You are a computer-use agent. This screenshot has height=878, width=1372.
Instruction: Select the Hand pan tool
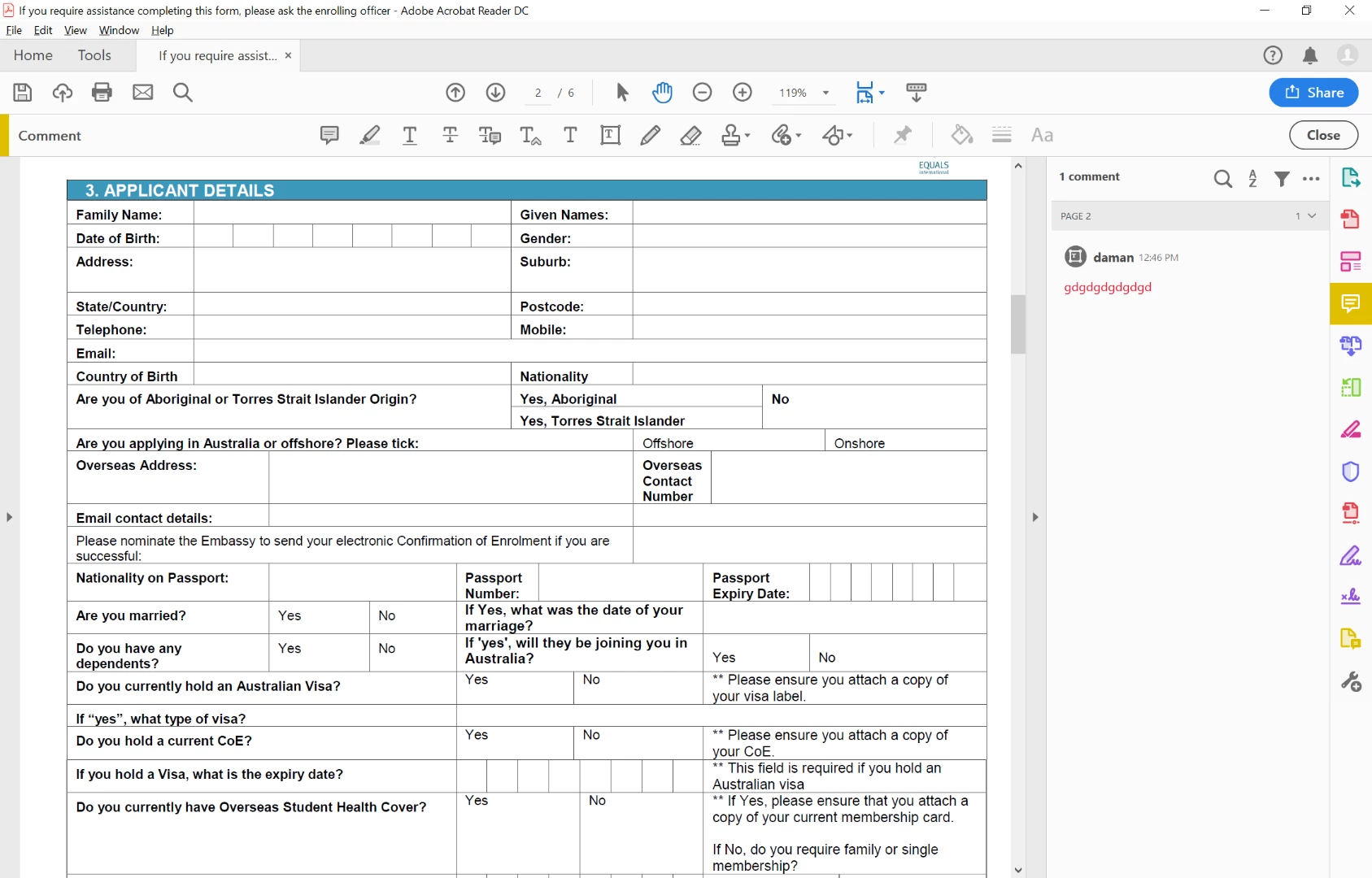(x=662, y=93)
